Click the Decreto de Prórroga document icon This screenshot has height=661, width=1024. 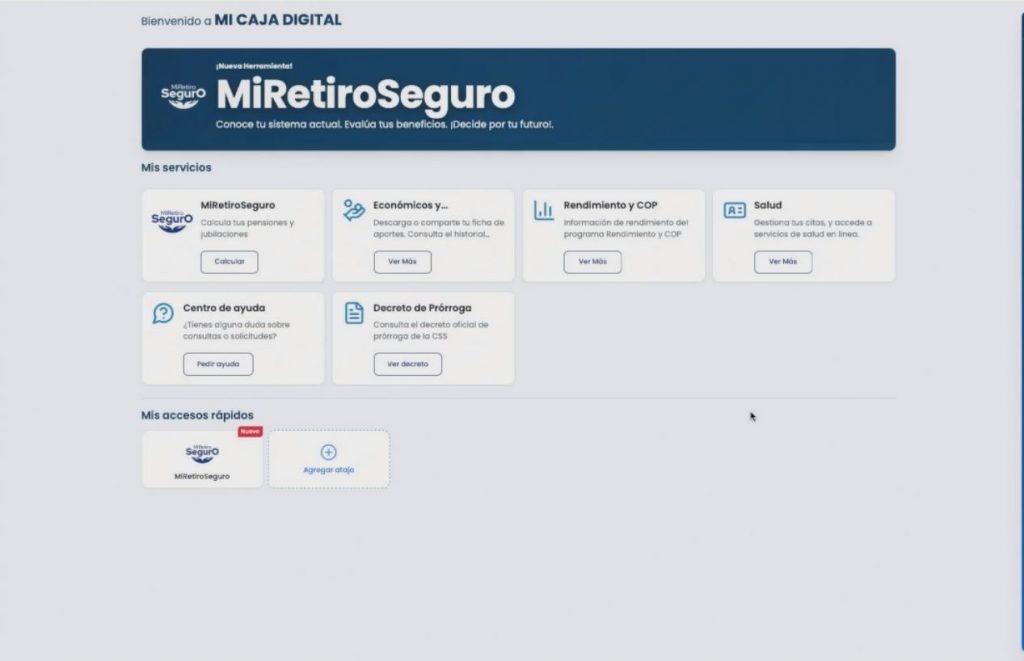pyautogui.click(x=354, y=312)
